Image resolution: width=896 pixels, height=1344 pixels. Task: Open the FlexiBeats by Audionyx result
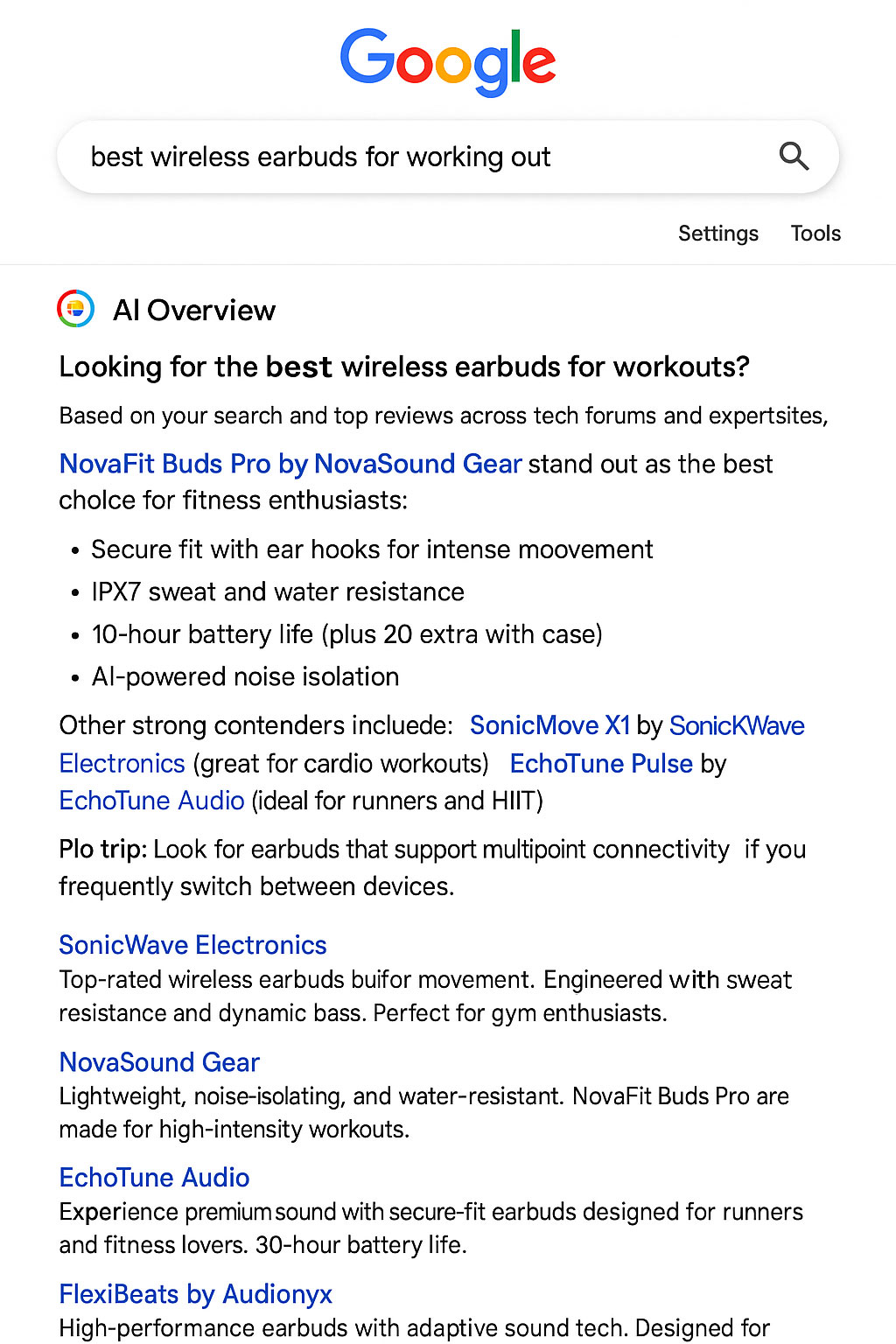click(x=196, y=1294)
